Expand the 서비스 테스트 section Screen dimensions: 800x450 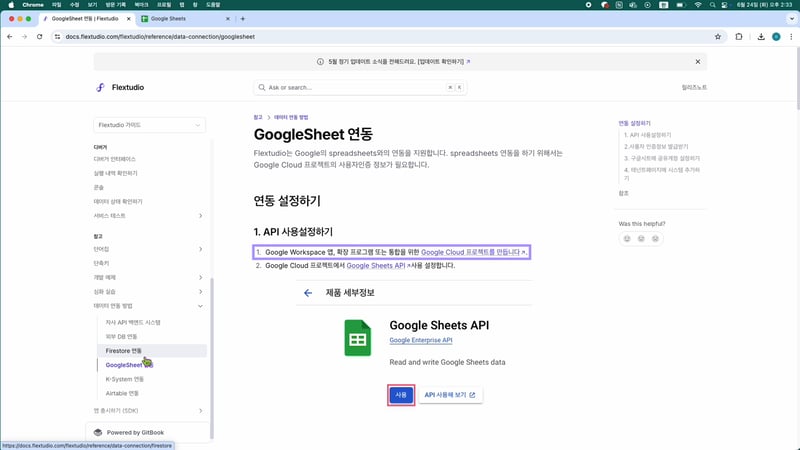[x=200, y=216]
